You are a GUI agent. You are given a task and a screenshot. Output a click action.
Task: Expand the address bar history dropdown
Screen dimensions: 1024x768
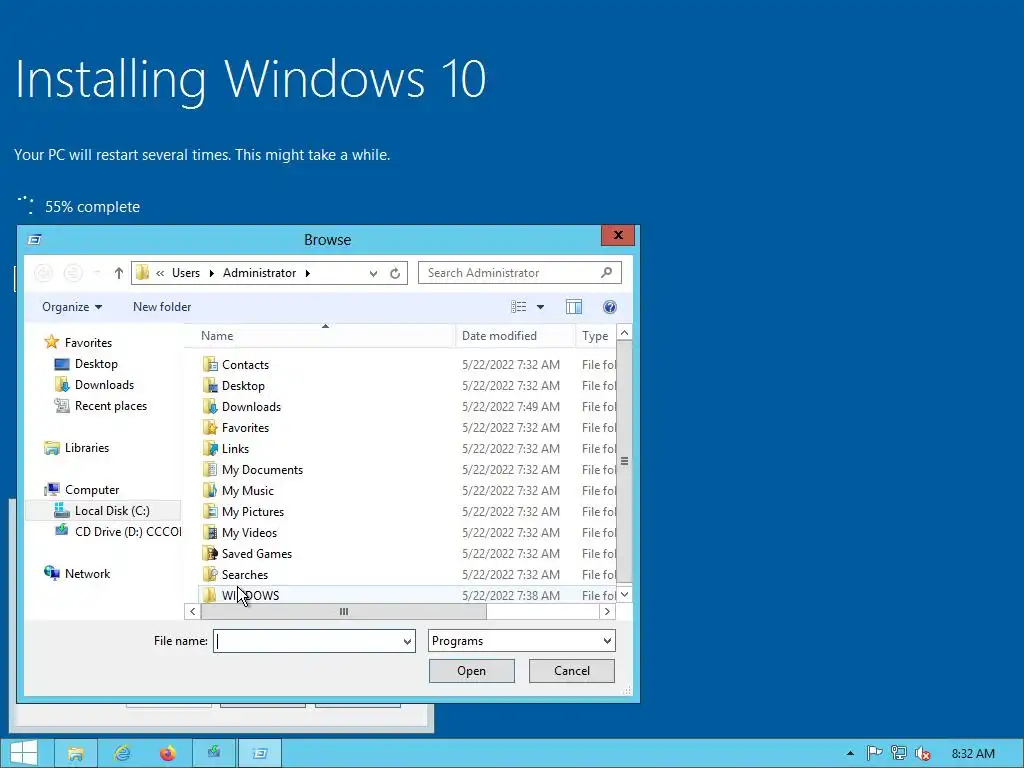[x=373, y=273]
